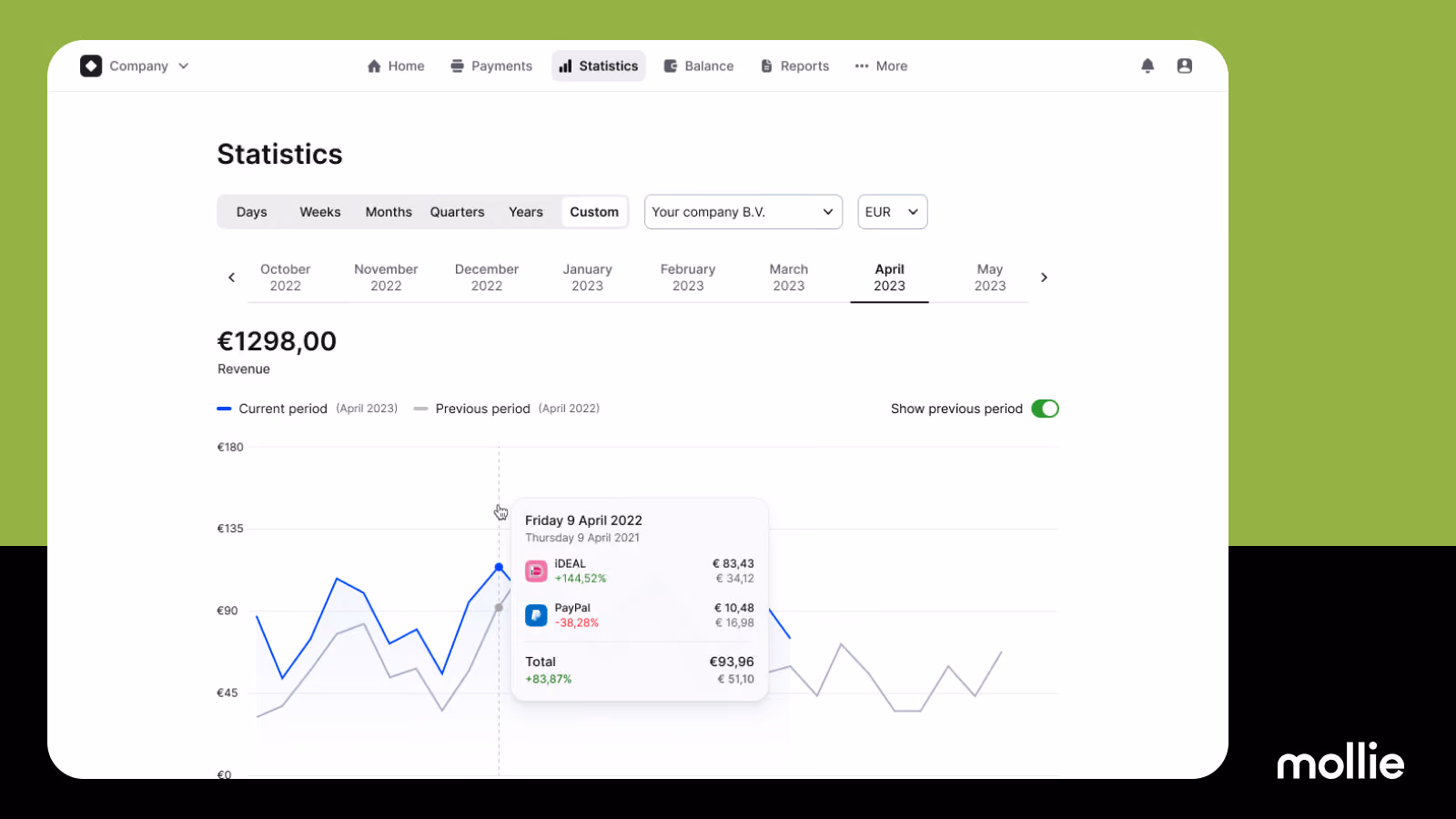Viewport: 1456px width, 819px height.
Task: Select May 2023
Action: point(990,278)
